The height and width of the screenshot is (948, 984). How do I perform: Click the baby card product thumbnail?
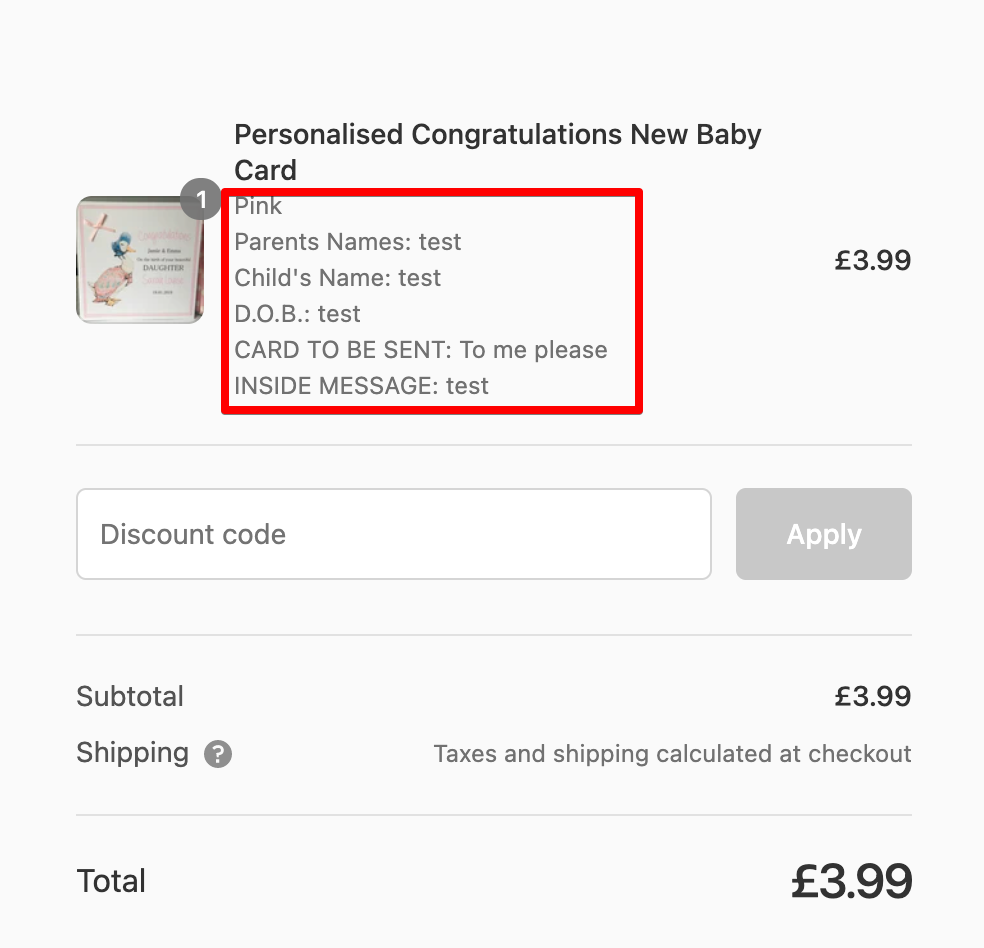coord(140,260)
